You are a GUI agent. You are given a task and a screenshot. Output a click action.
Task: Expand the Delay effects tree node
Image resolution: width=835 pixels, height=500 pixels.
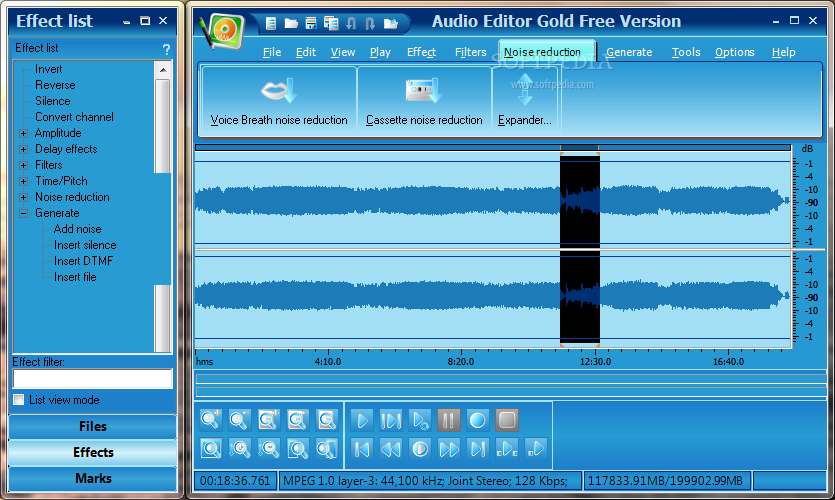click(23, 149)
